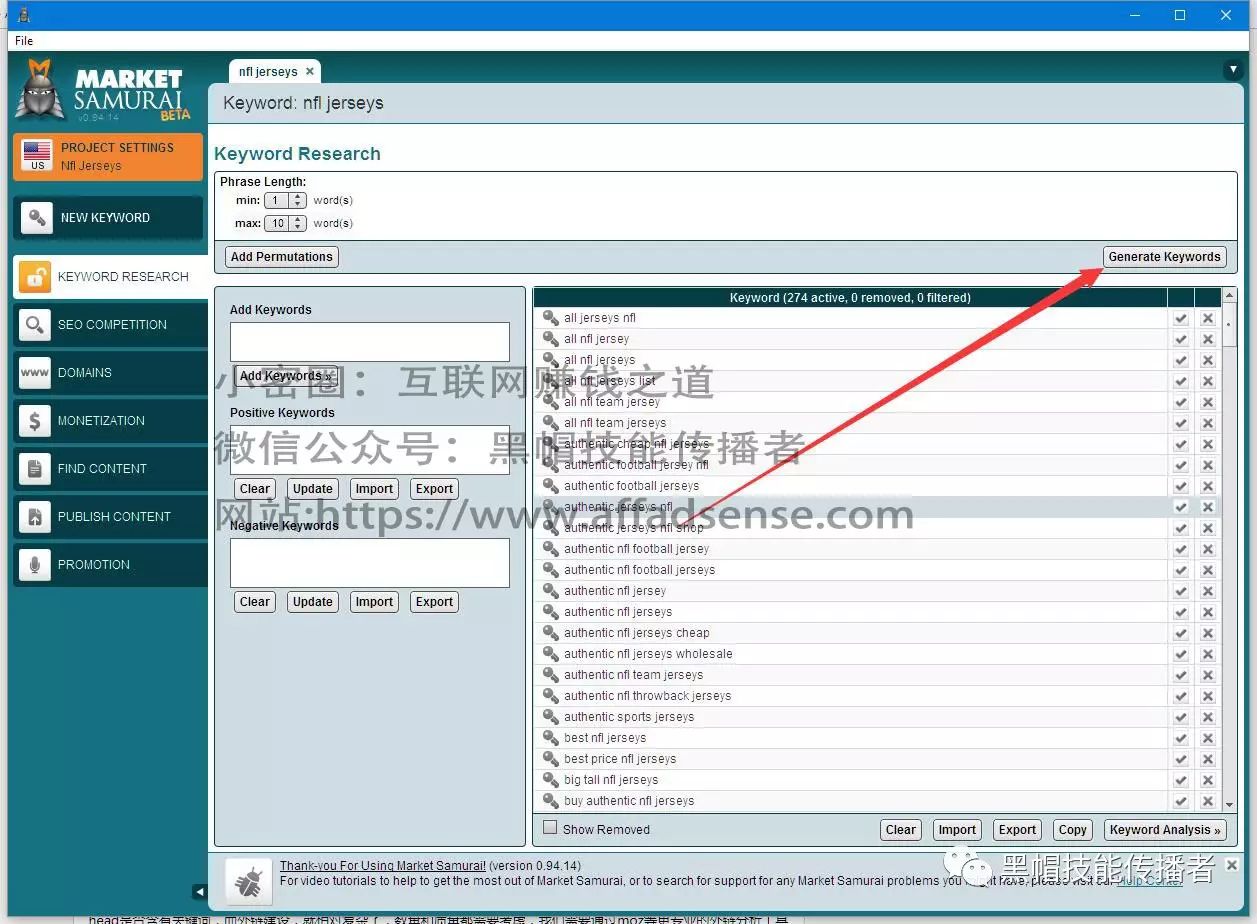Click the Add Keywords » button
The width and height of the screenshot is (1257, 924).
286,376
